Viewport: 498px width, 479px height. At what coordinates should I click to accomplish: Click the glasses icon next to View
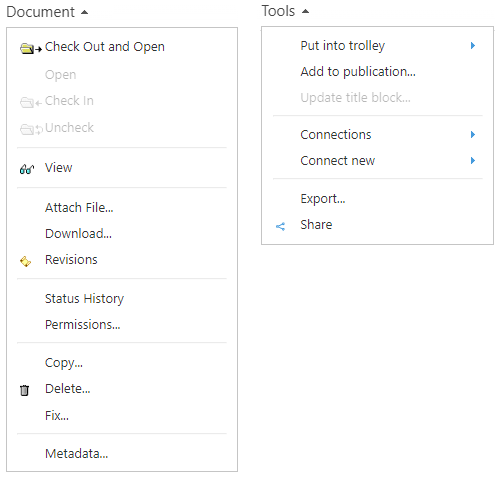tap(27, 169)
